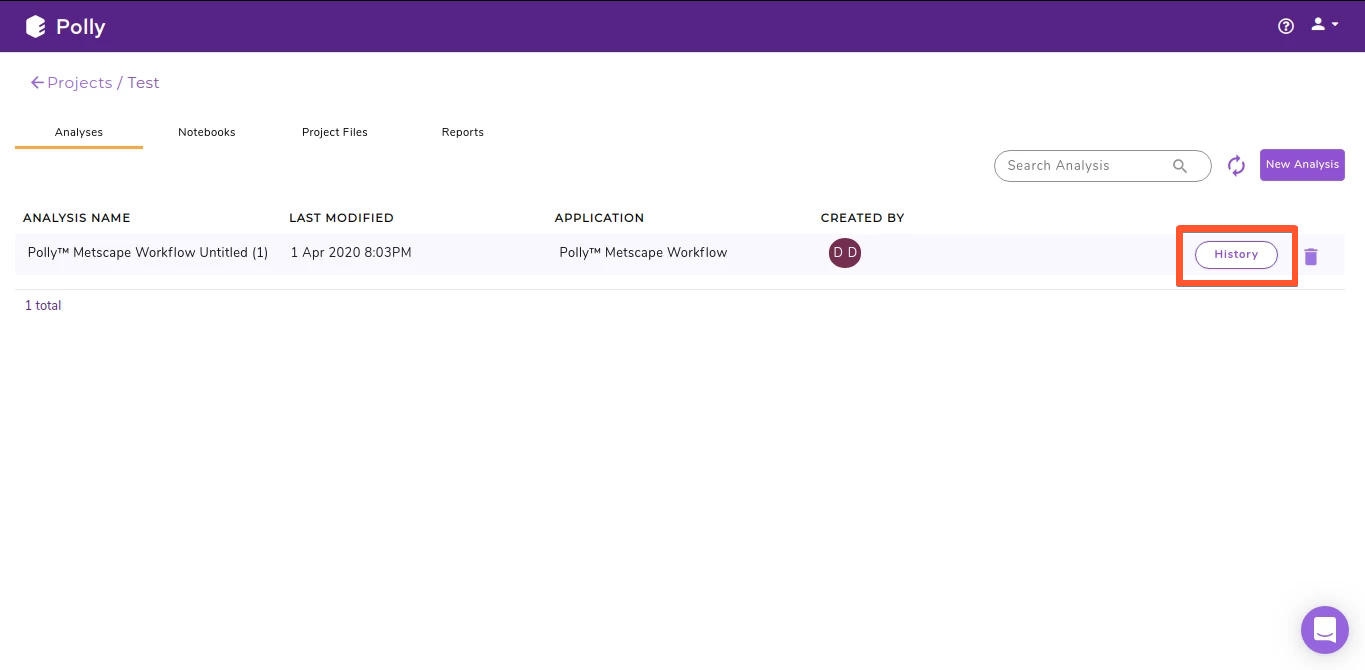Open the Polly Metscape Workflow Untitled analysis

[x=147, y=252]
